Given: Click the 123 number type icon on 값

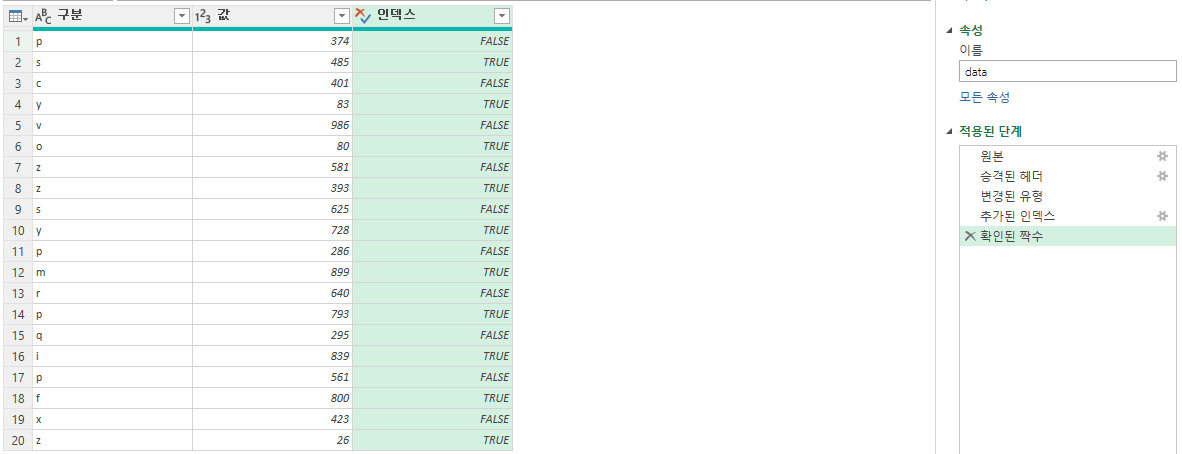Looking at the screenshot, I should [x=203, y=17].
